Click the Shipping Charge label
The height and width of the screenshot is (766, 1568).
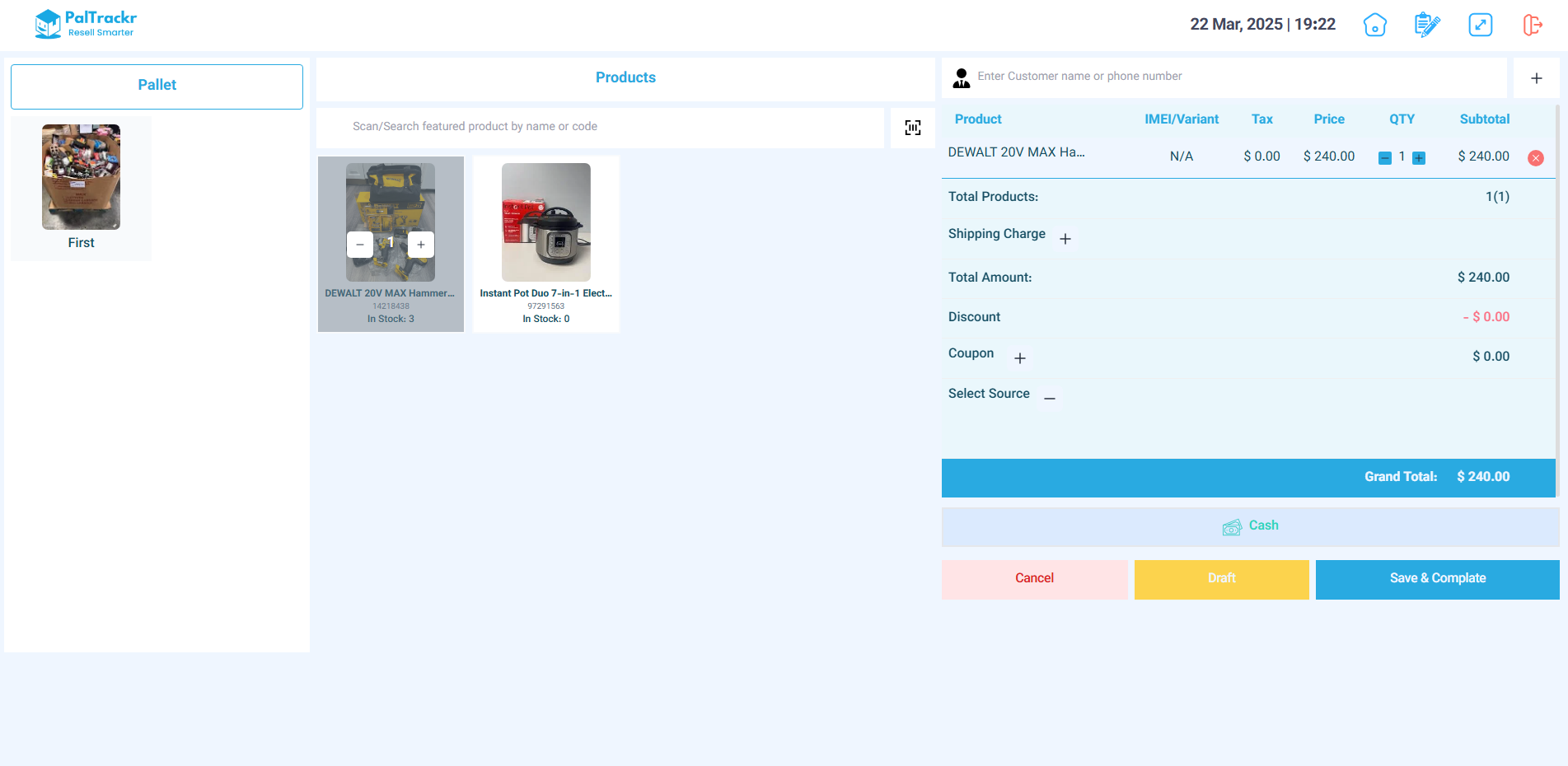pos(997,234)
